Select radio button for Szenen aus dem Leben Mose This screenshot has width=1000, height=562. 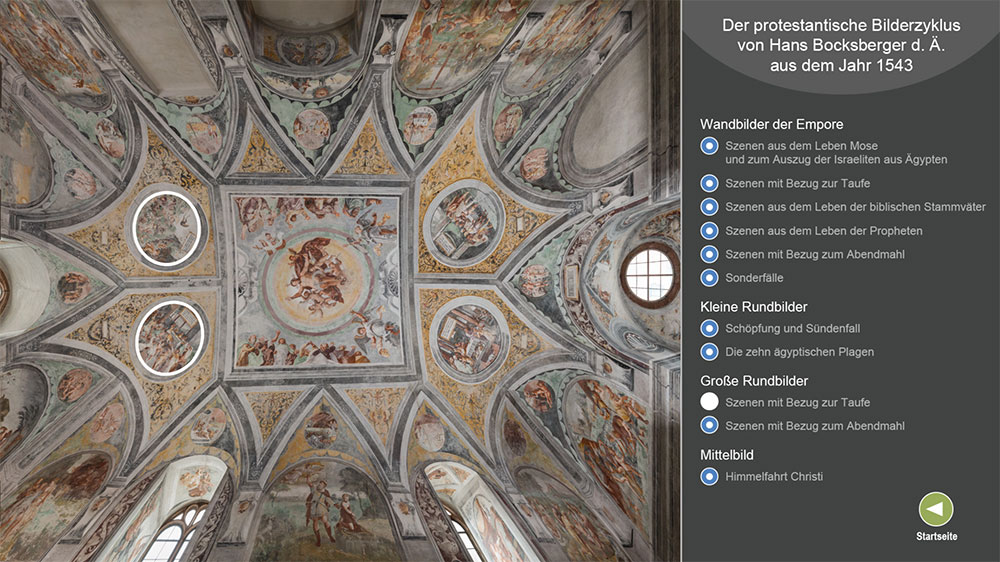pyautogui.click(x=709, y=147)
